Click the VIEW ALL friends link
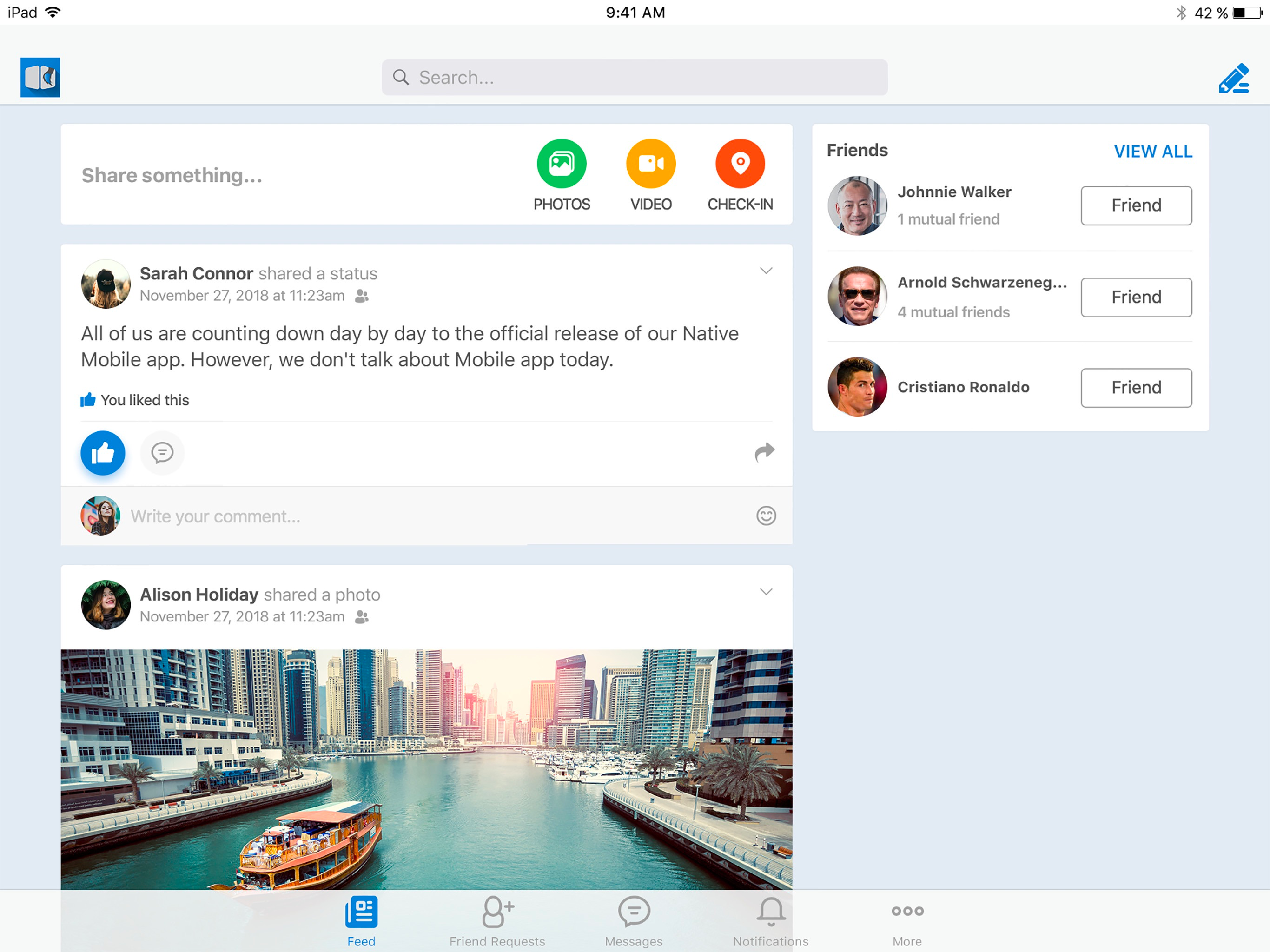 point(1152,151)
